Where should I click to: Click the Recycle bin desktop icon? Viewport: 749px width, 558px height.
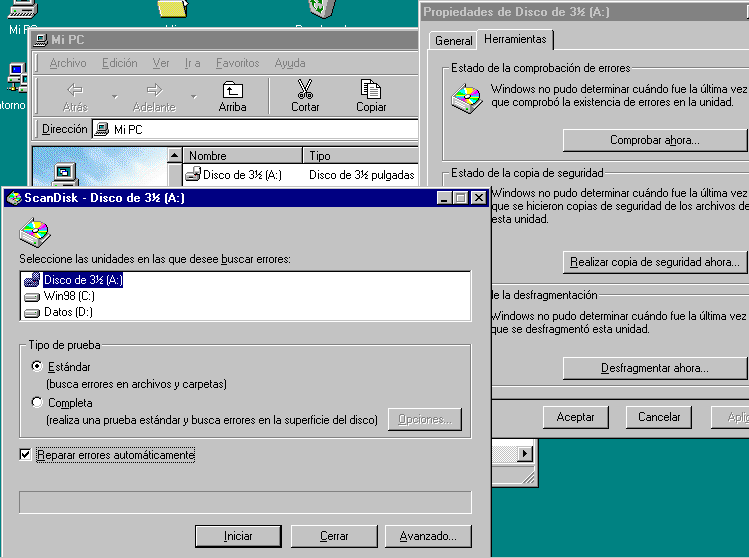pos(322,9)
